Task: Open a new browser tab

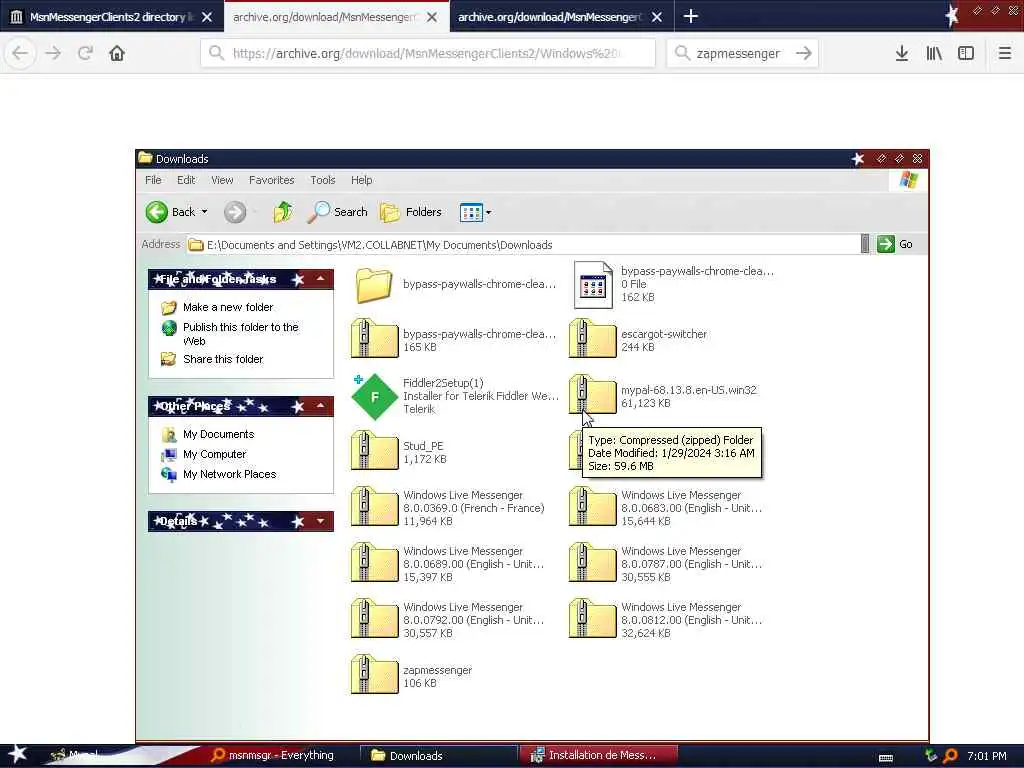Action: pyautogui.click(x=691, y=16)
